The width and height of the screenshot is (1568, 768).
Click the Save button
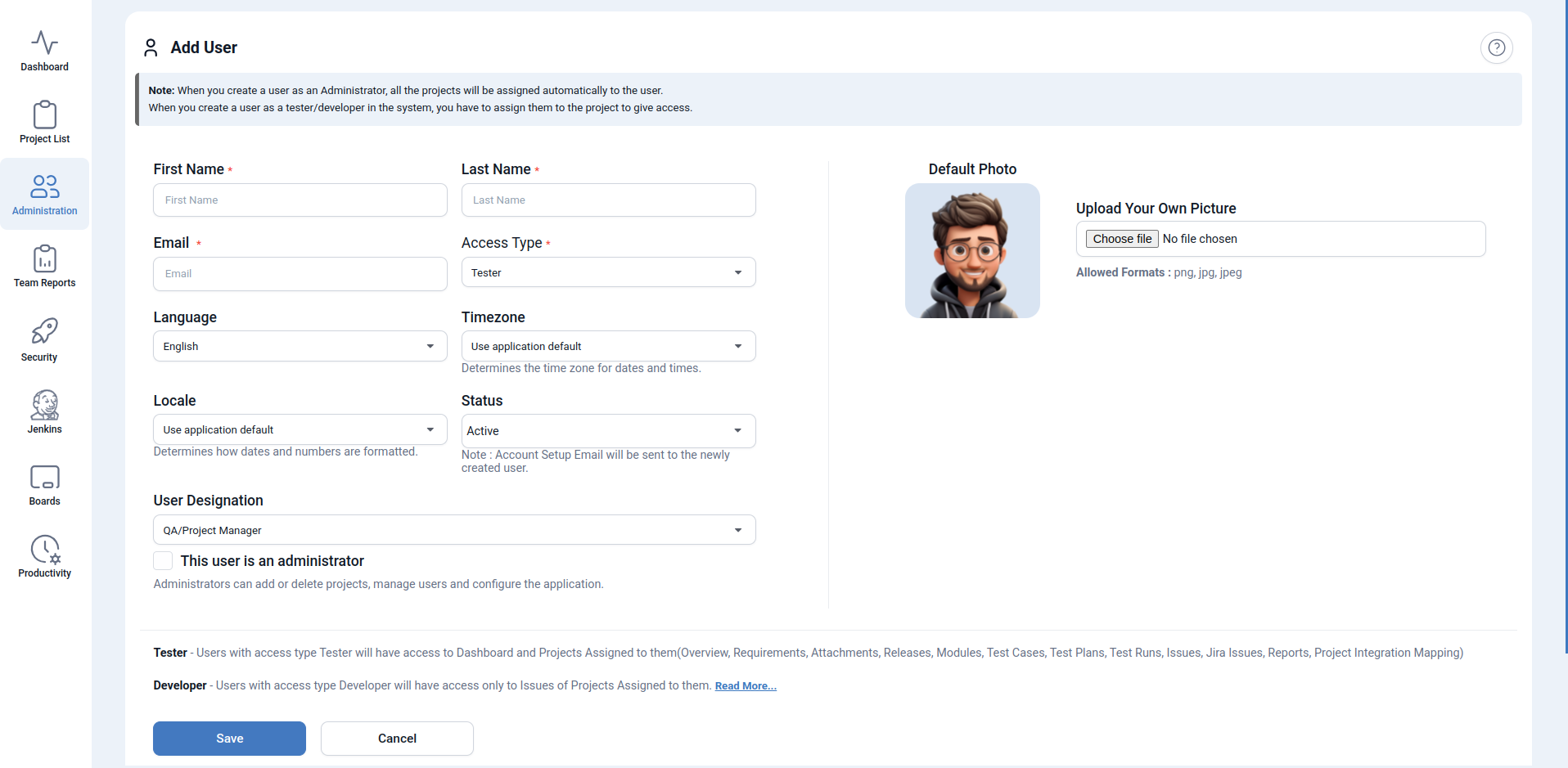[229, 739]
